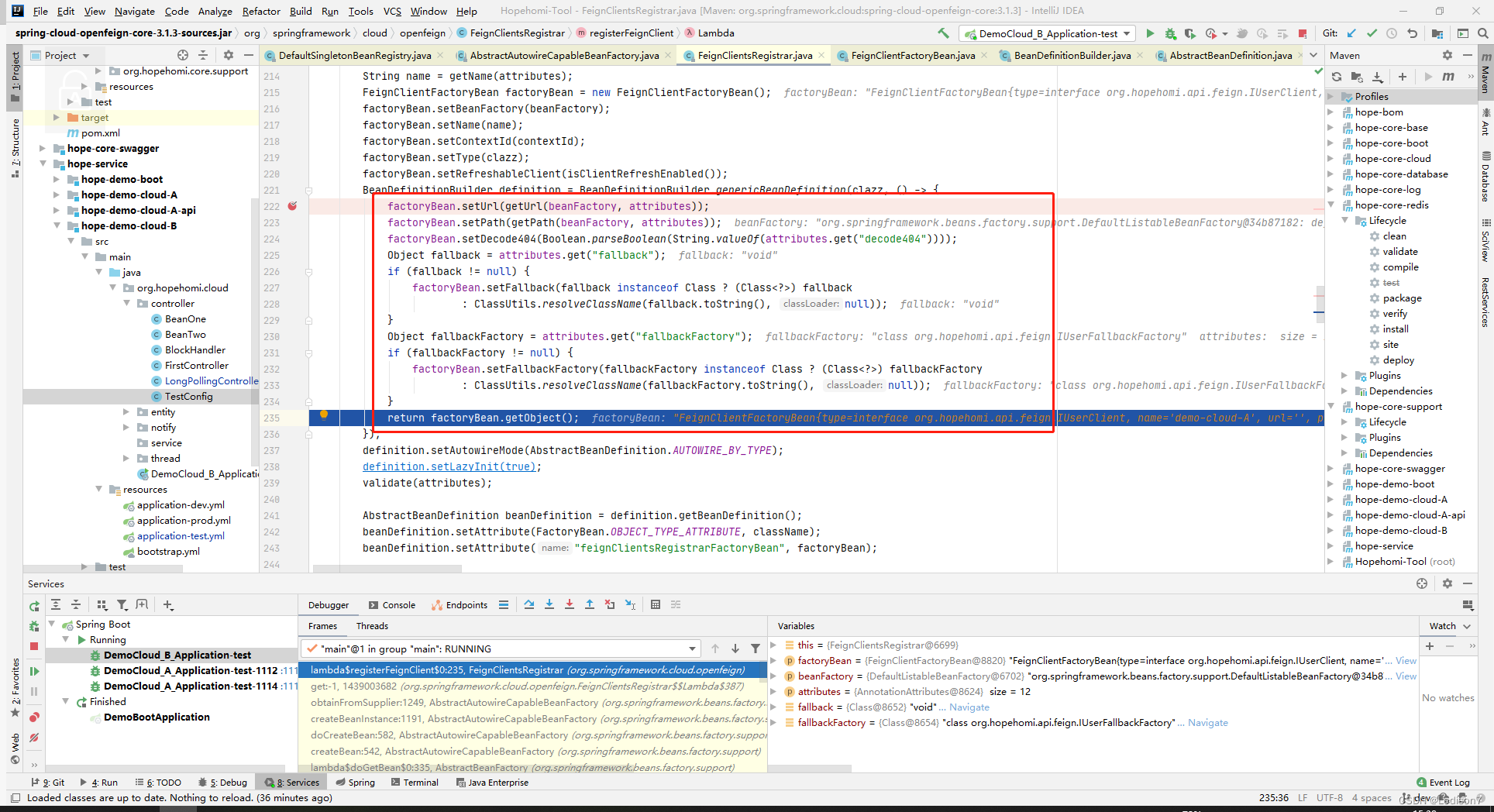This screenshot has width=1494, height=812.
Task: Click Locate/scroll-from-source icon in Project panel
Action: tap(183, 55)
